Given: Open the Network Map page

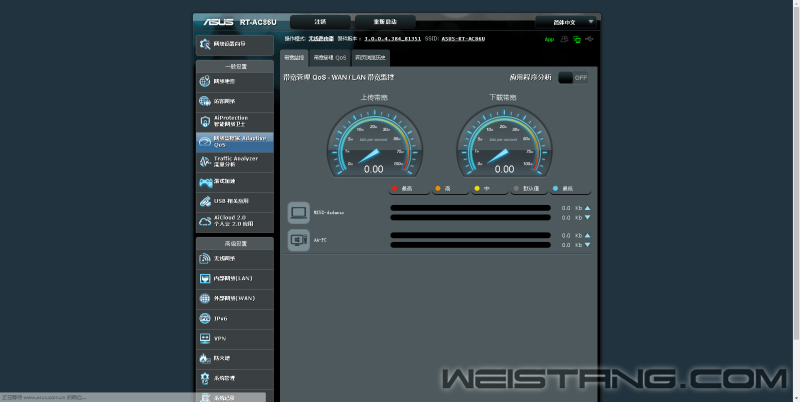Looking at the screenshot, I should pyautogui.click(x=235, y=82).
